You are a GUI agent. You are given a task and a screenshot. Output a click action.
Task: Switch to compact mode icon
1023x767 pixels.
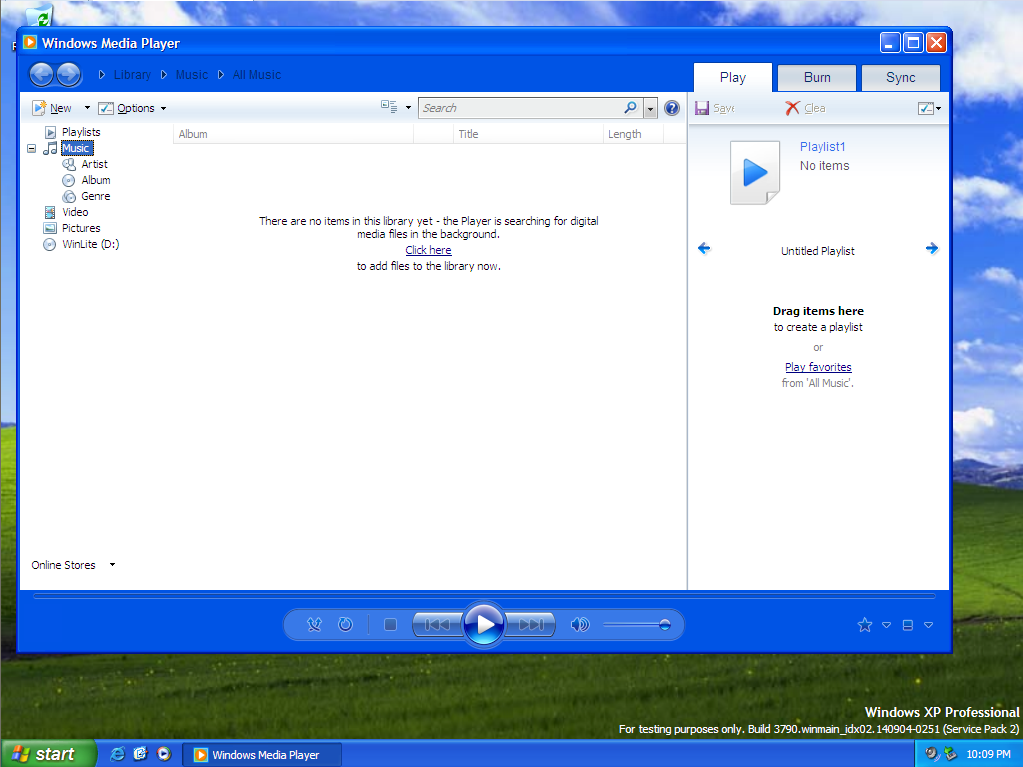[x=907, y=625]
